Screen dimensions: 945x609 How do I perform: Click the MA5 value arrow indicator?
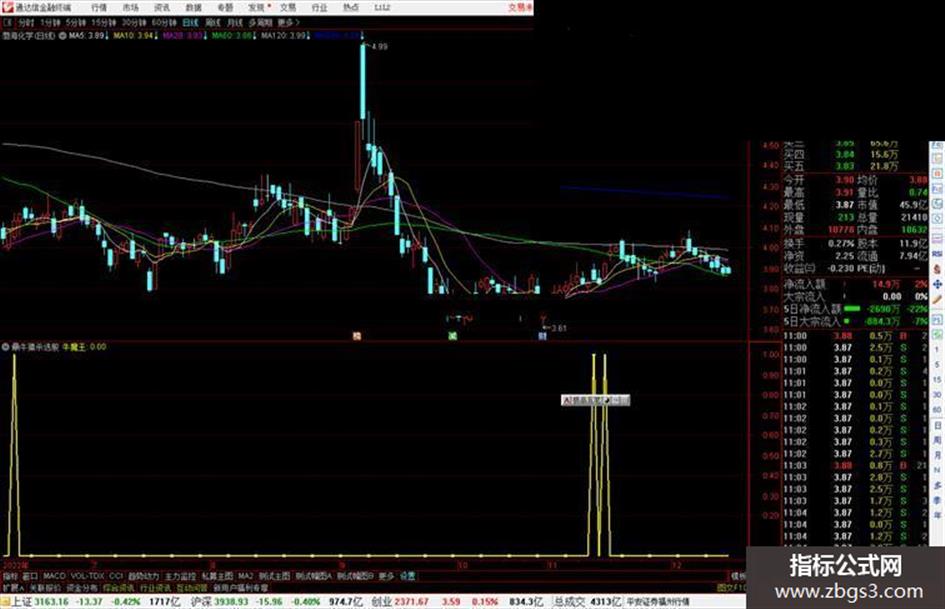pyautogui.click(x=107, y=36)
